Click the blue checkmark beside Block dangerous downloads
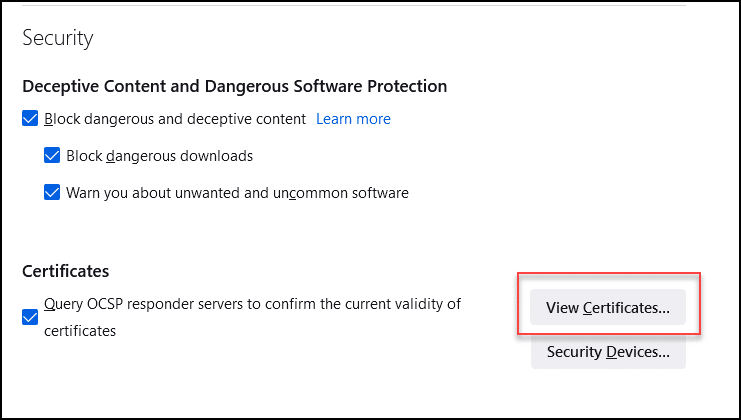741x420 pixels. tap(53, 156)
